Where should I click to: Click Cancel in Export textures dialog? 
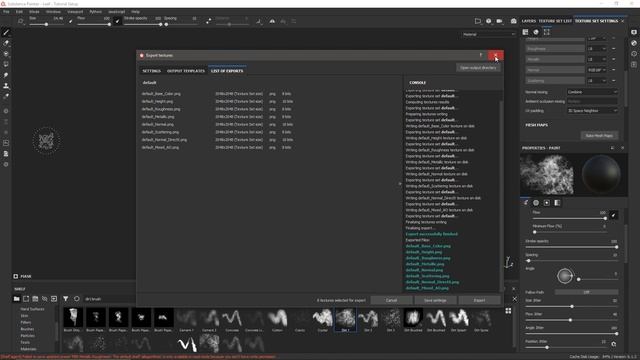[391, 300]
